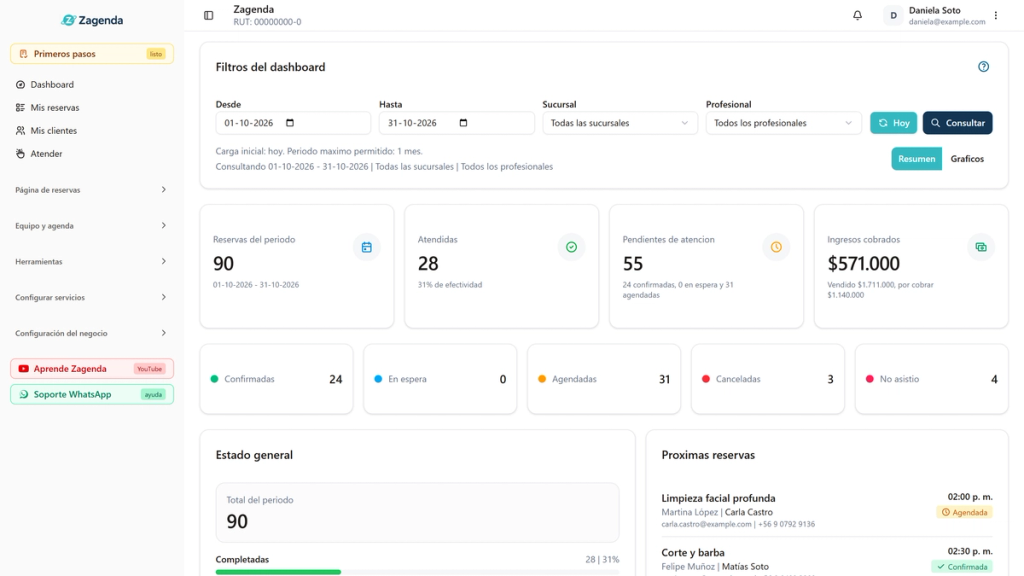The width and height of the screenshot is (1024, 576).
Task: Click the Agendadas count card
Action: 604,379
